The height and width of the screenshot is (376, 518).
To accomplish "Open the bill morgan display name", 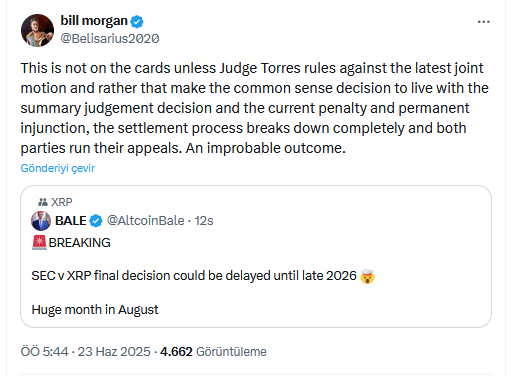I will (94, 21).
